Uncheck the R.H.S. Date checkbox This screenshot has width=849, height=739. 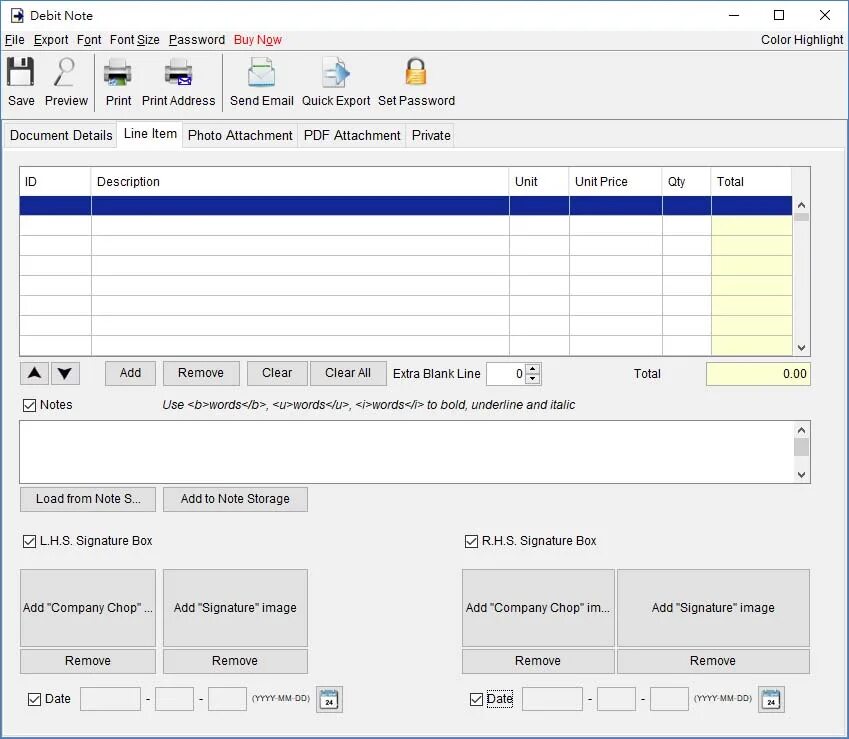coord(476,699)
